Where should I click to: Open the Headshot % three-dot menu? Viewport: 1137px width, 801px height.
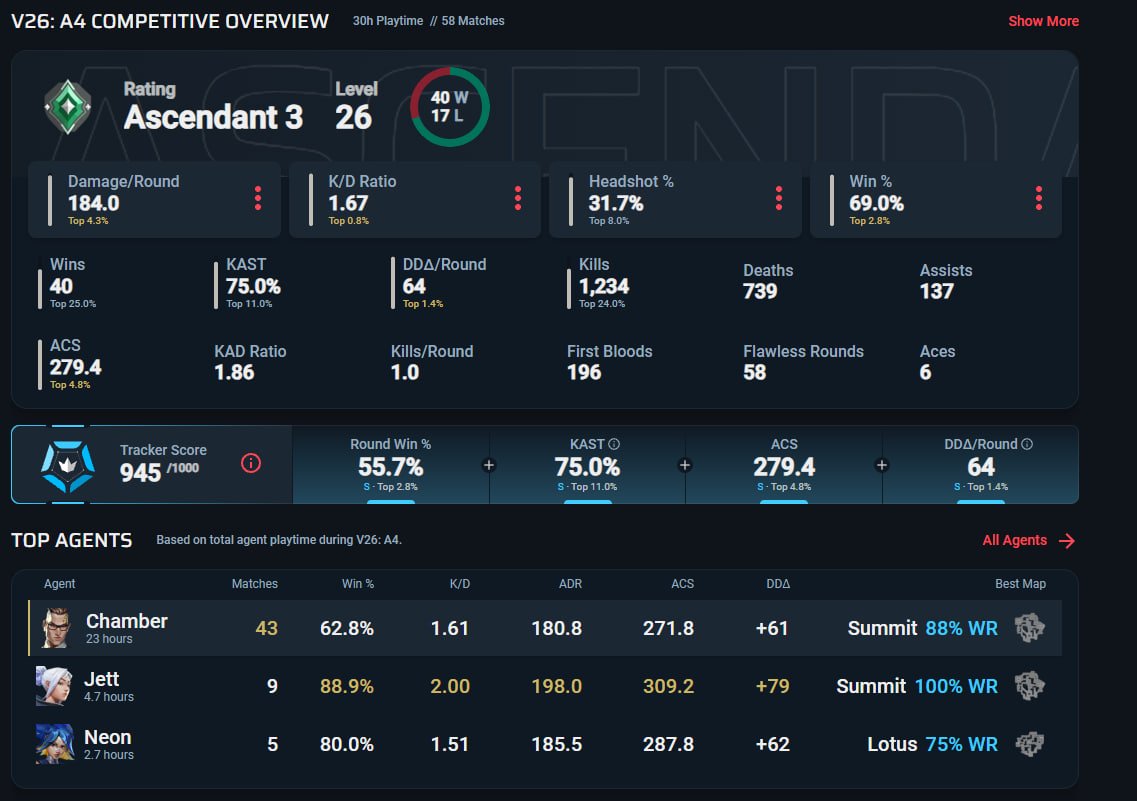click(779, 199)
